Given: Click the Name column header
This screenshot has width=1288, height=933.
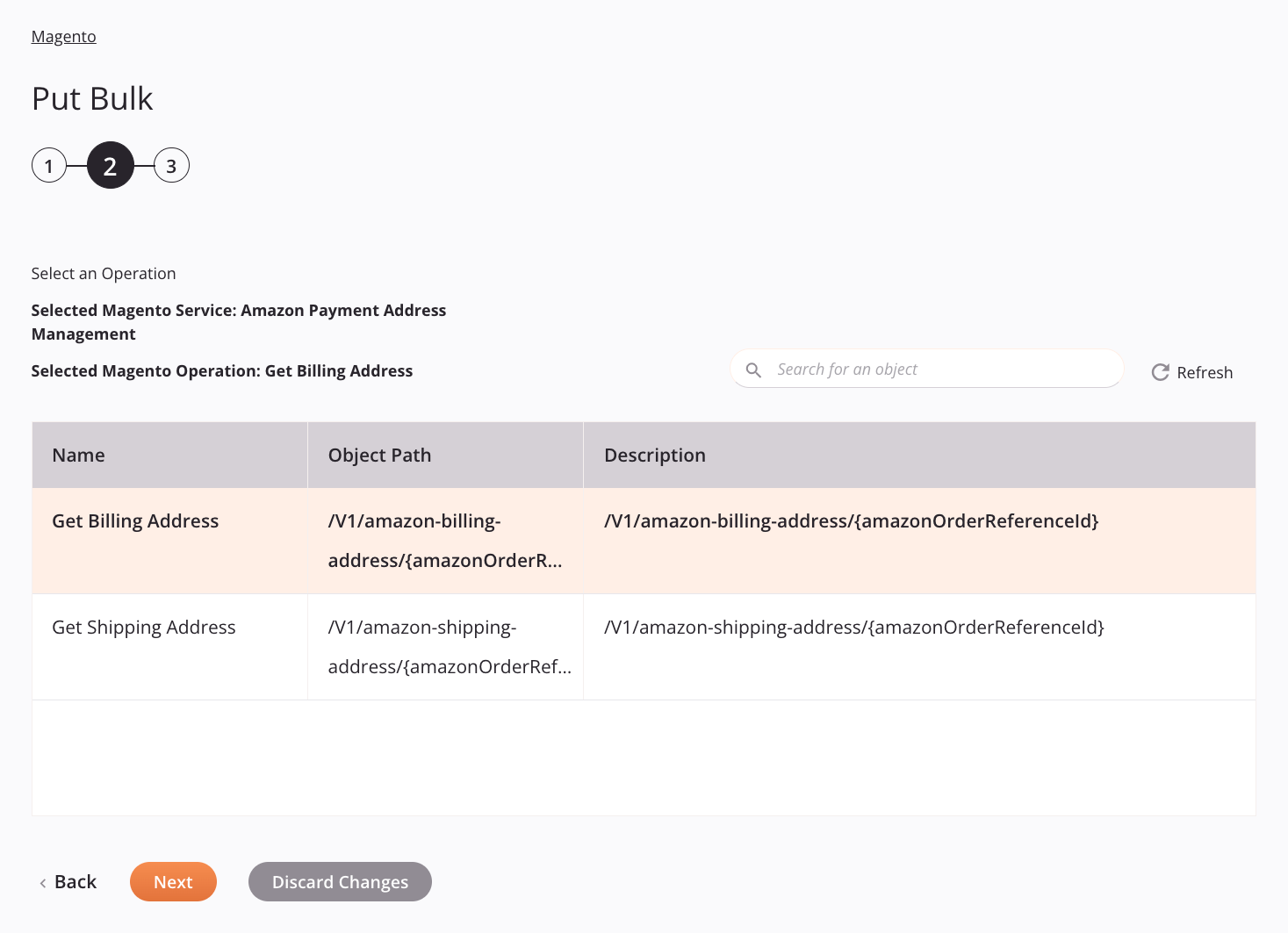Looking at the screenshot, I should (169, 455).
